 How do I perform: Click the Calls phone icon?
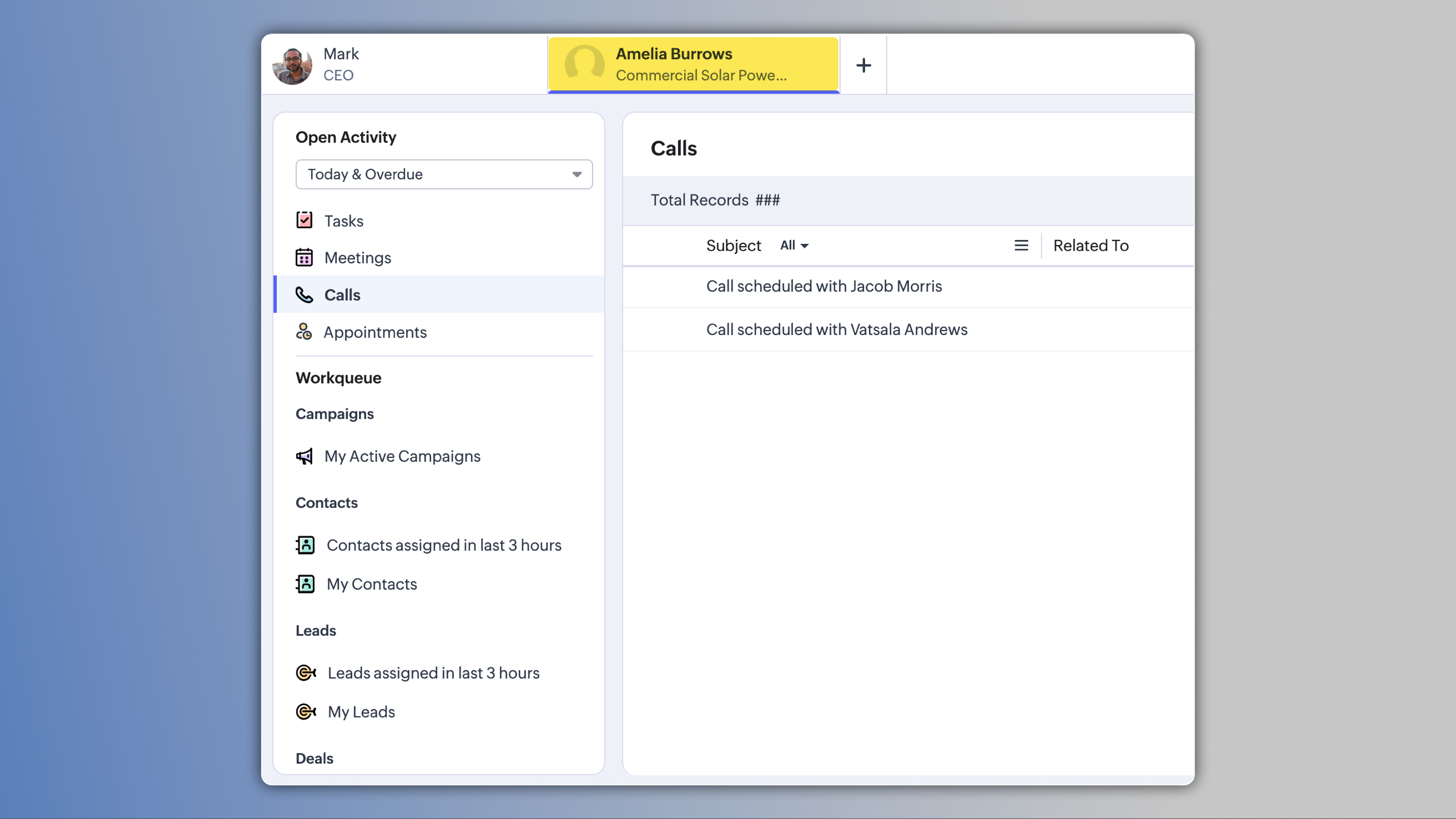pyautogui.click(x=304, y=295)
